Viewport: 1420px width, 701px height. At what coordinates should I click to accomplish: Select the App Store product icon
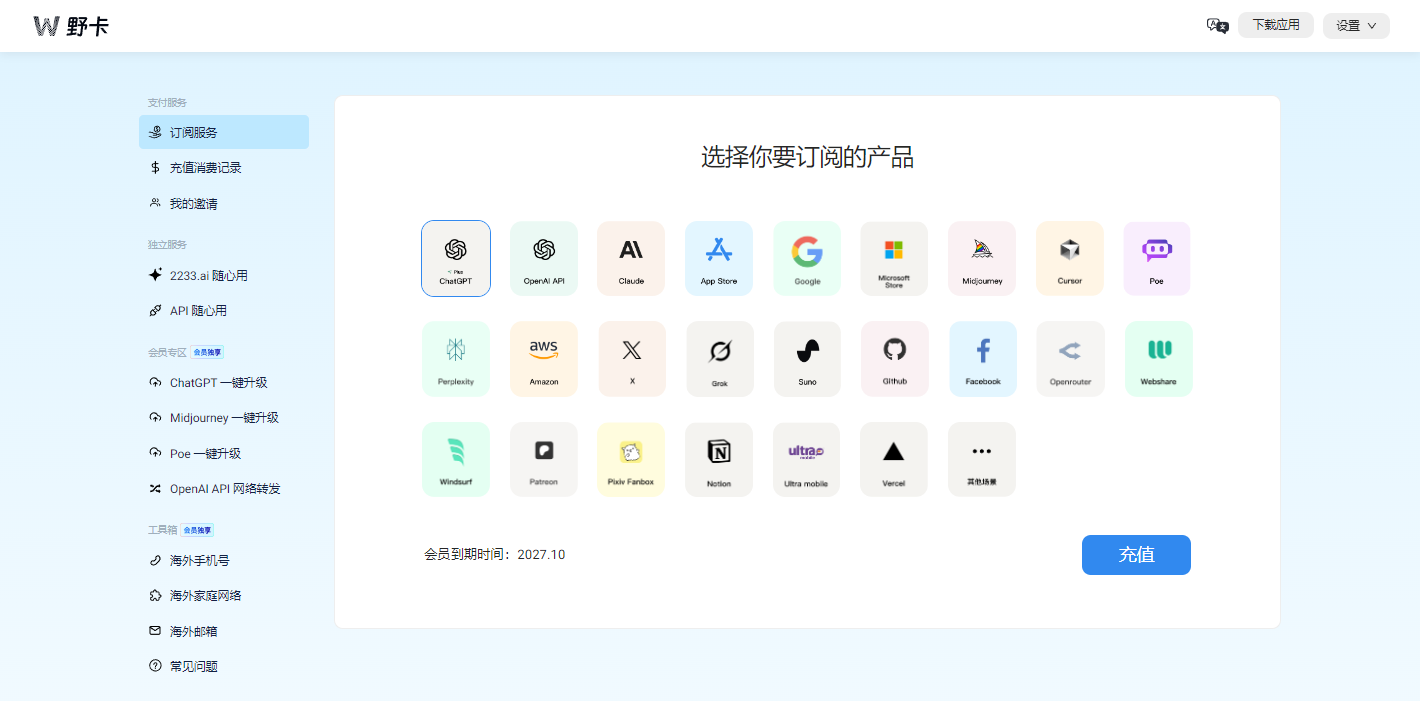point(719,258)
